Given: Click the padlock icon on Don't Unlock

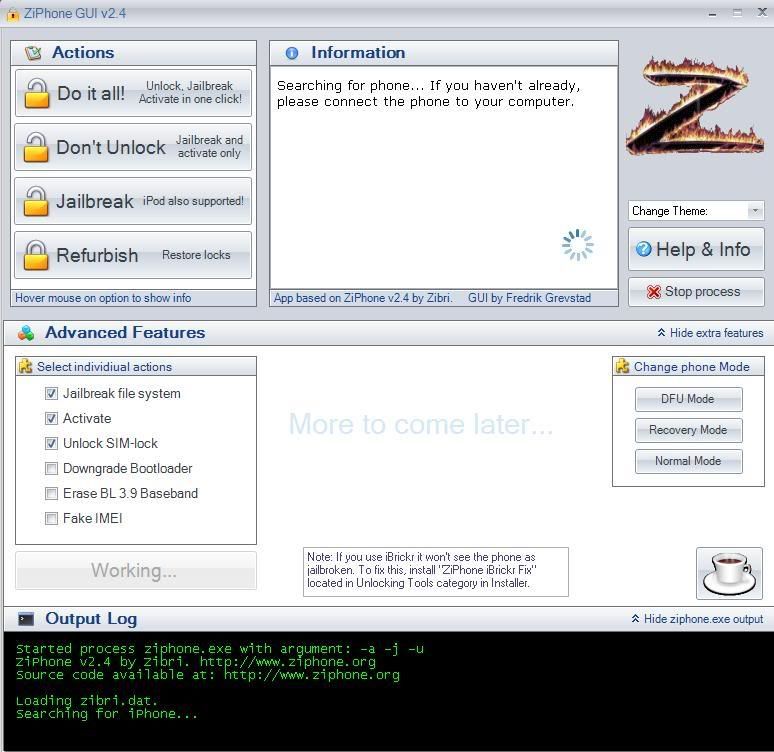Looking at the screenshot, I should [x=37, y=147].
